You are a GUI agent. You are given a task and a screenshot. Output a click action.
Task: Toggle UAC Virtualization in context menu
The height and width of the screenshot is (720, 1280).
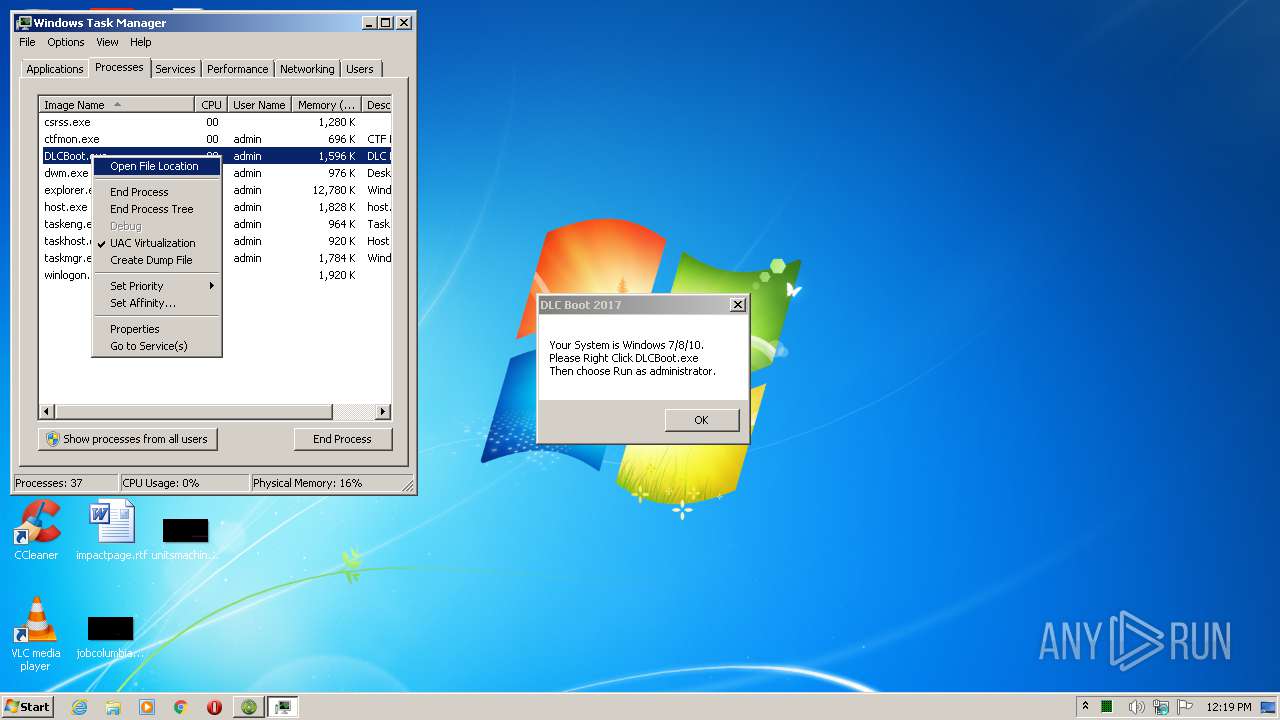click(x=153, y=243)
